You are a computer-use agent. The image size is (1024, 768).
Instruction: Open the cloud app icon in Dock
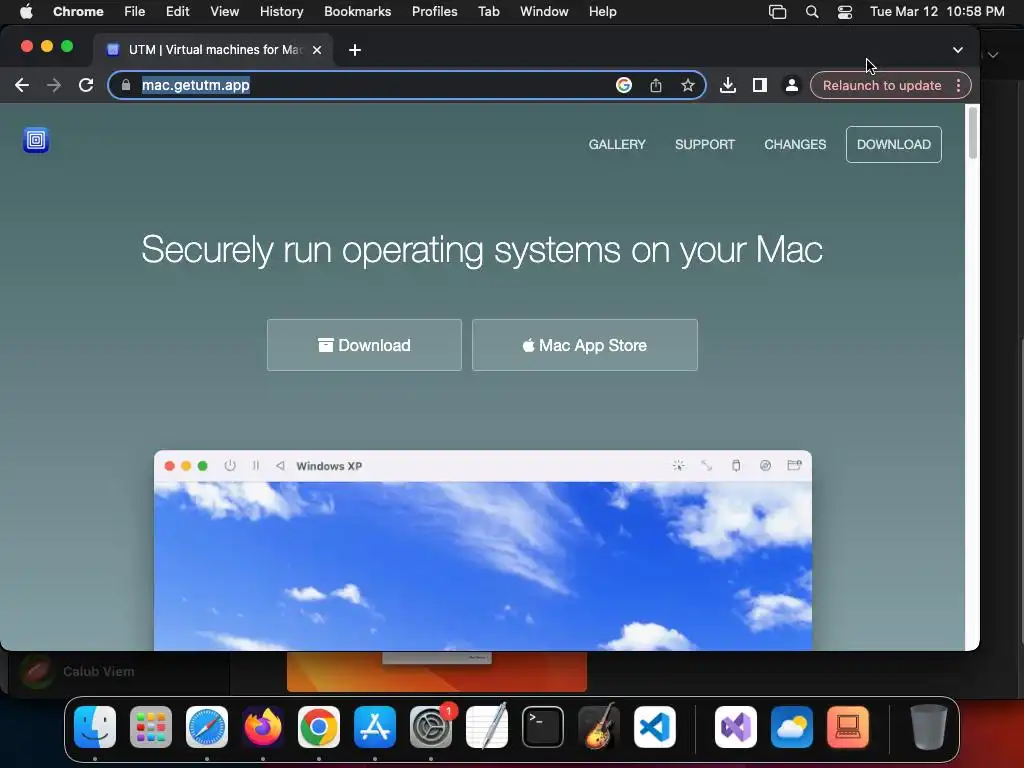pos(792,727)
